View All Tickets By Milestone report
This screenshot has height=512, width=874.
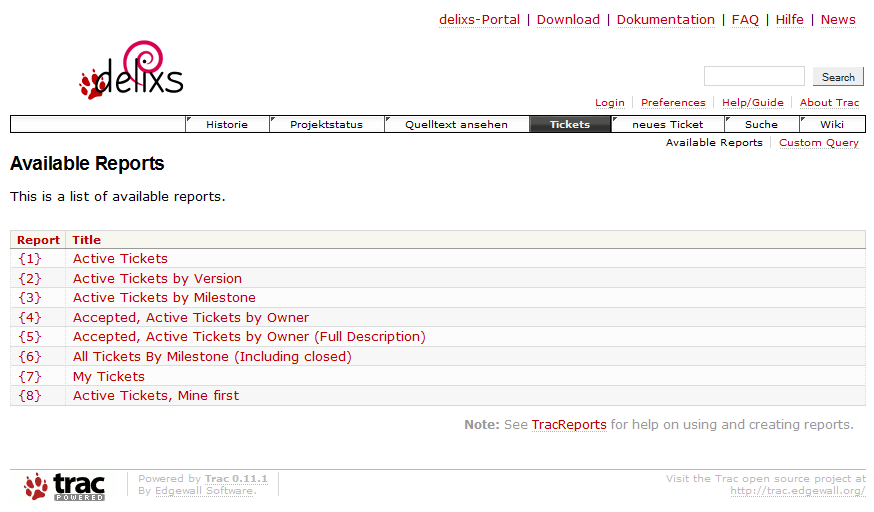pos(212,357)
